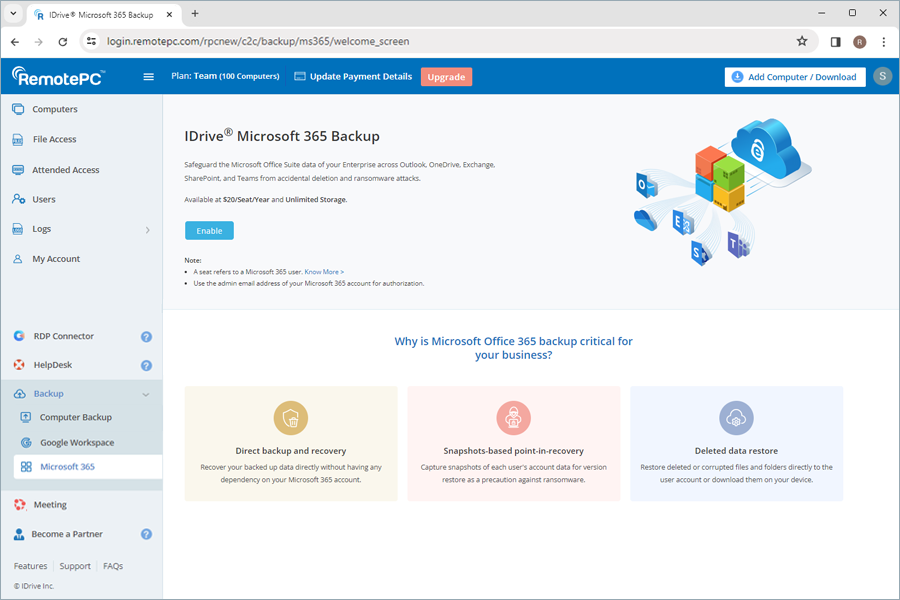Expand the Logs submenu arrow
Image resolution: width=900 pixels, height=600 pixels.
[148, 230]
